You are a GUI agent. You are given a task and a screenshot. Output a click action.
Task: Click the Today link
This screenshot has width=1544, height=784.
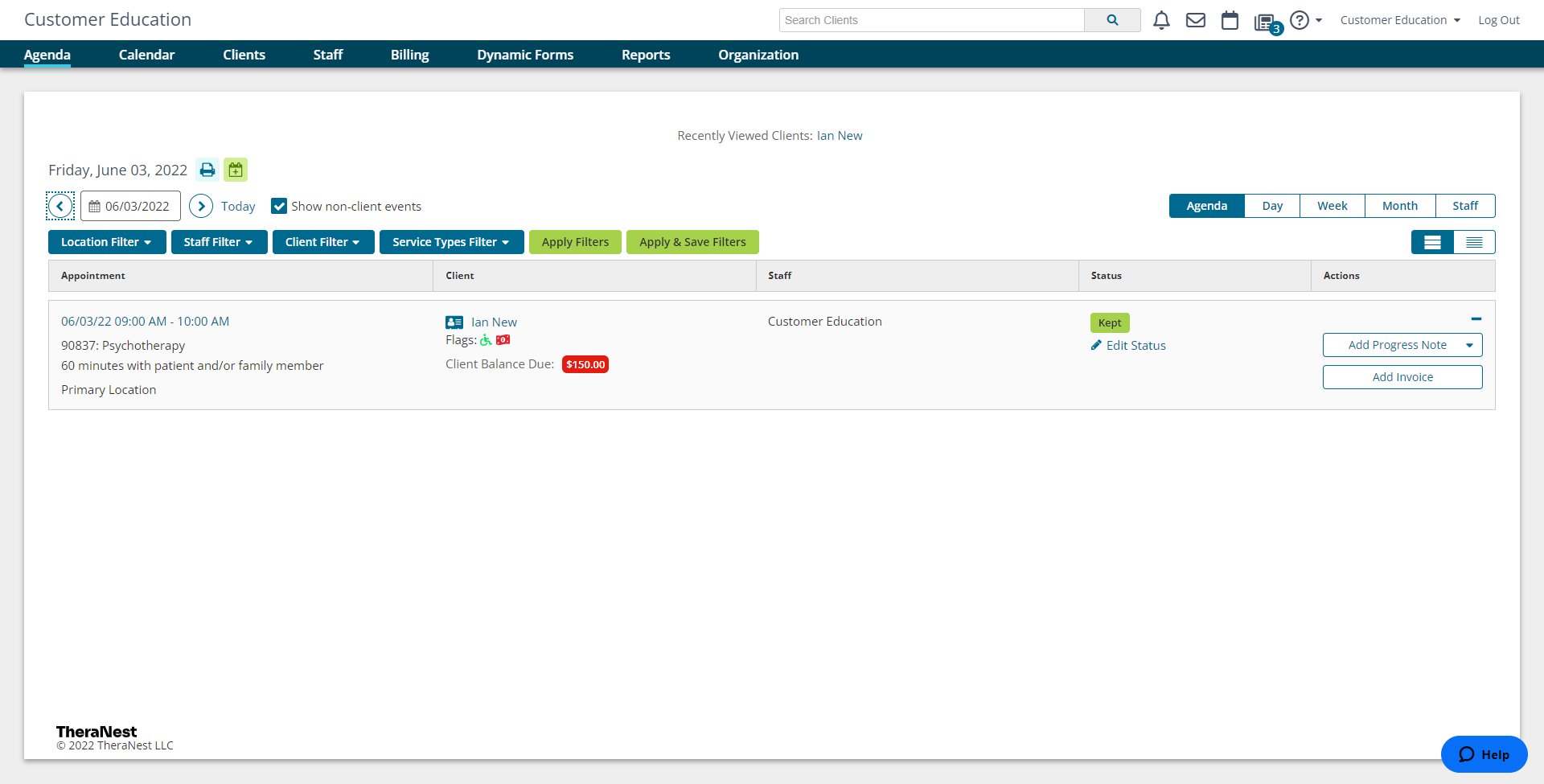238,207
